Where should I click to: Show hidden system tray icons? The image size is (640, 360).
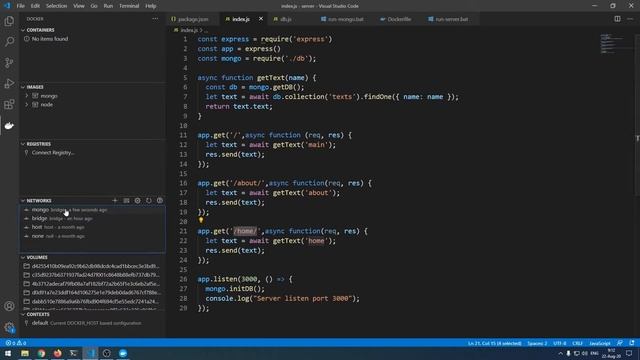560,353
